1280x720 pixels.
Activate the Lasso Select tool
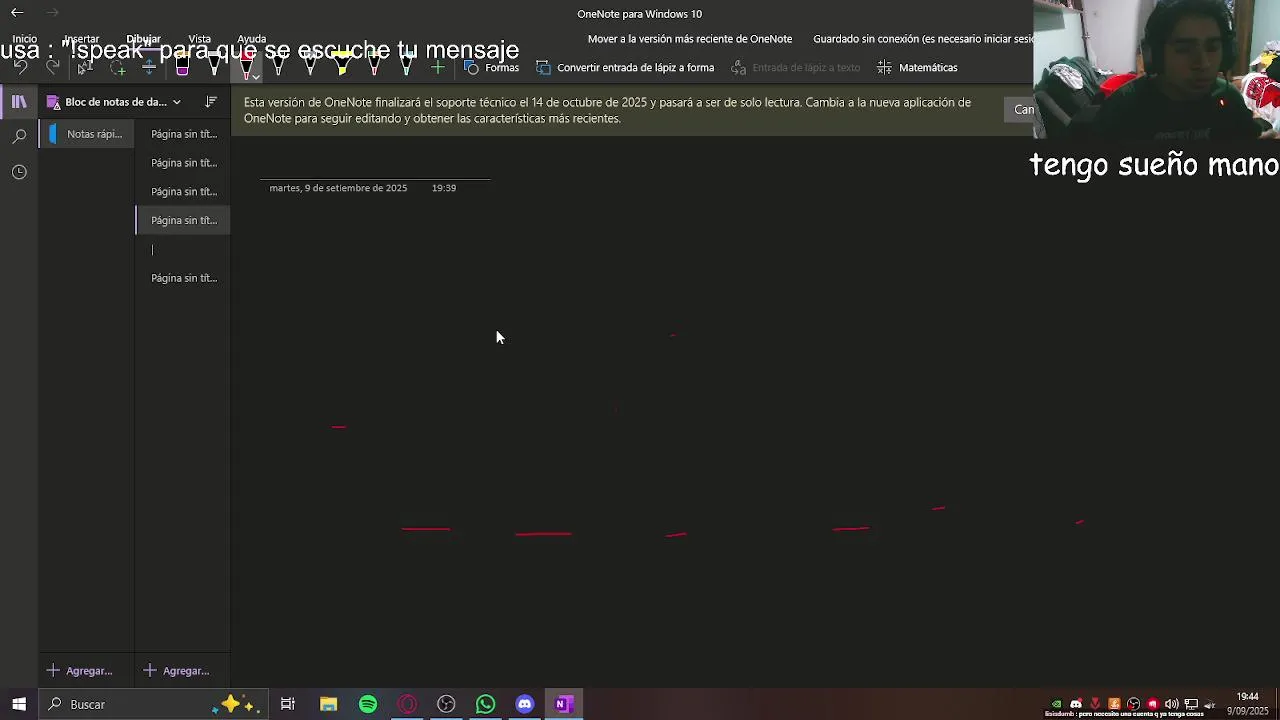click(x=118, y=68)
